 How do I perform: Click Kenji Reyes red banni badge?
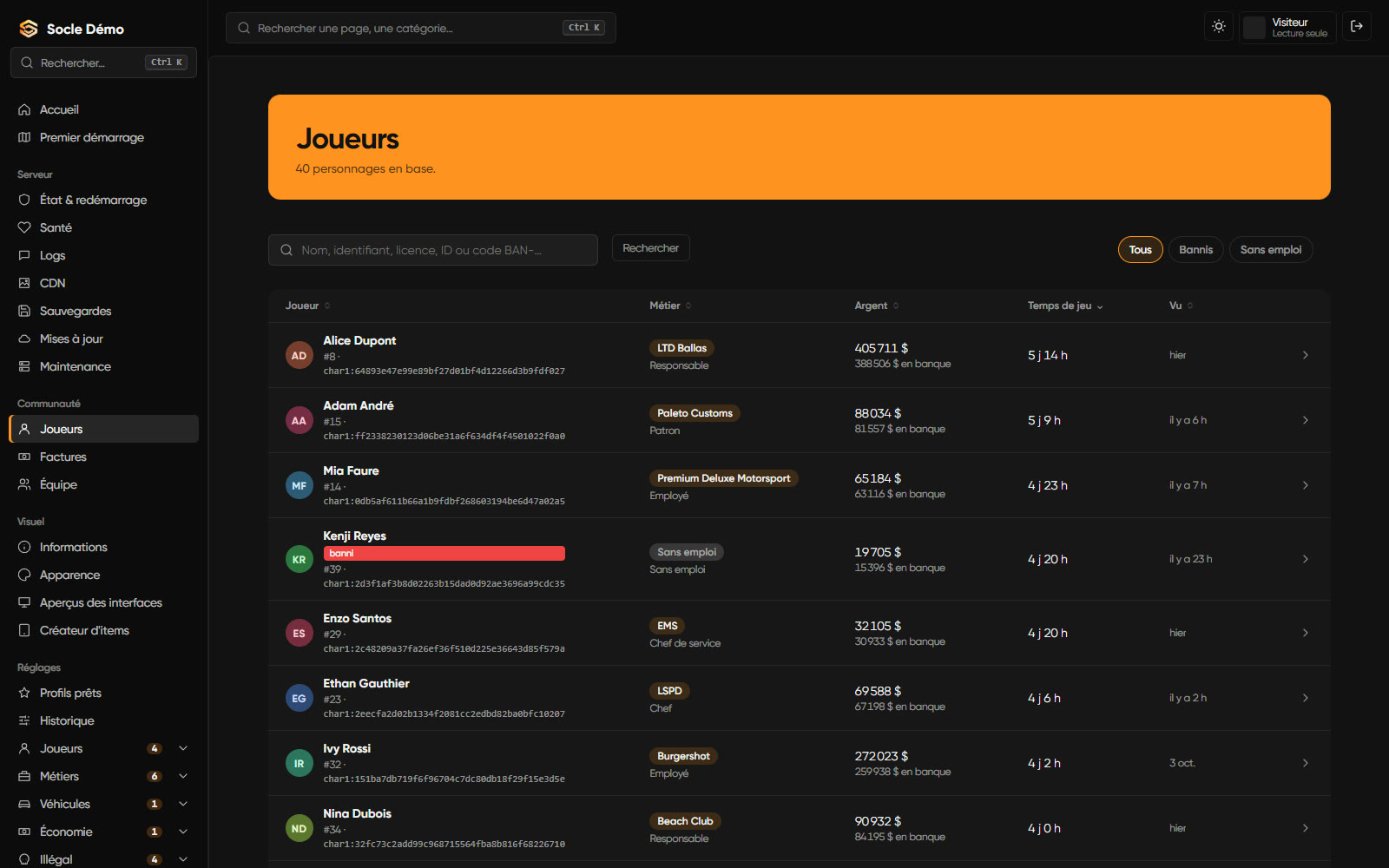[444, 553]
